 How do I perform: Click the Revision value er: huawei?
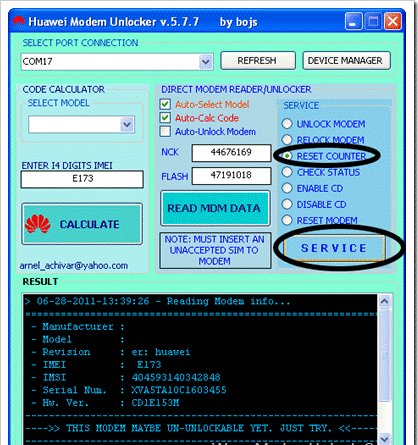point(161,352)
